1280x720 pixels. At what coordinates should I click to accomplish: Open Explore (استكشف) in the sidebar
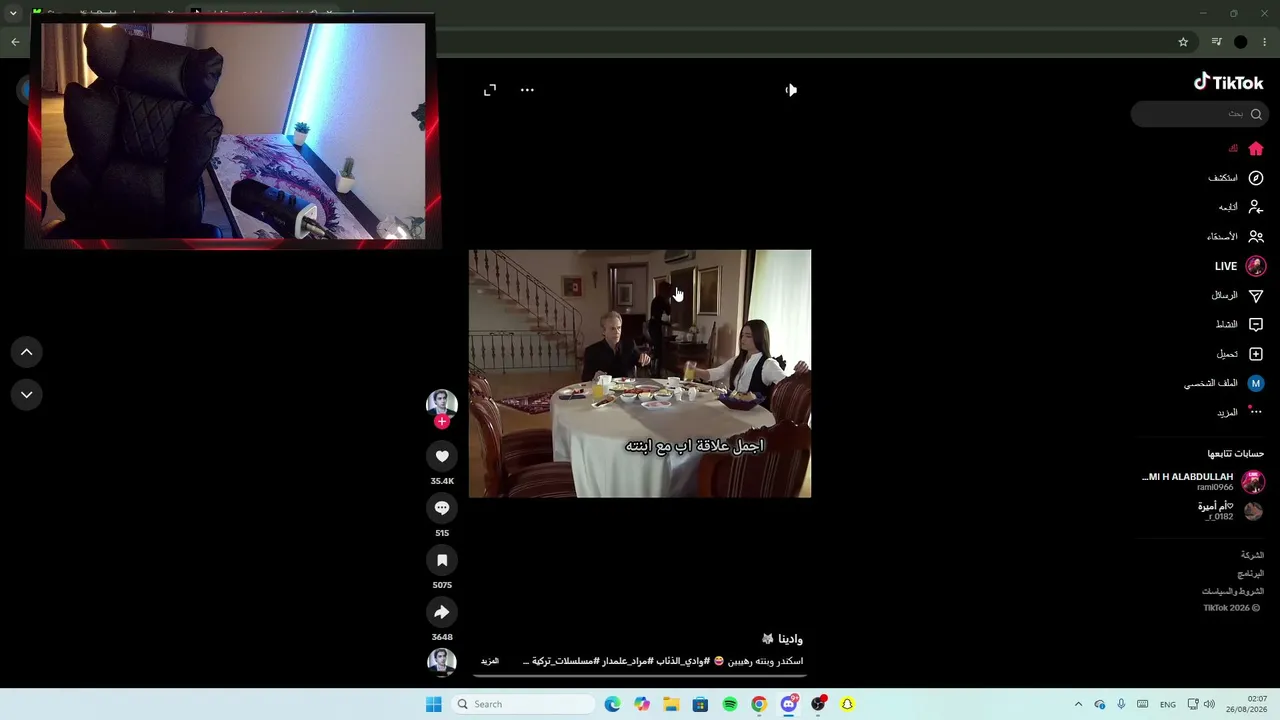(1236, 178)
